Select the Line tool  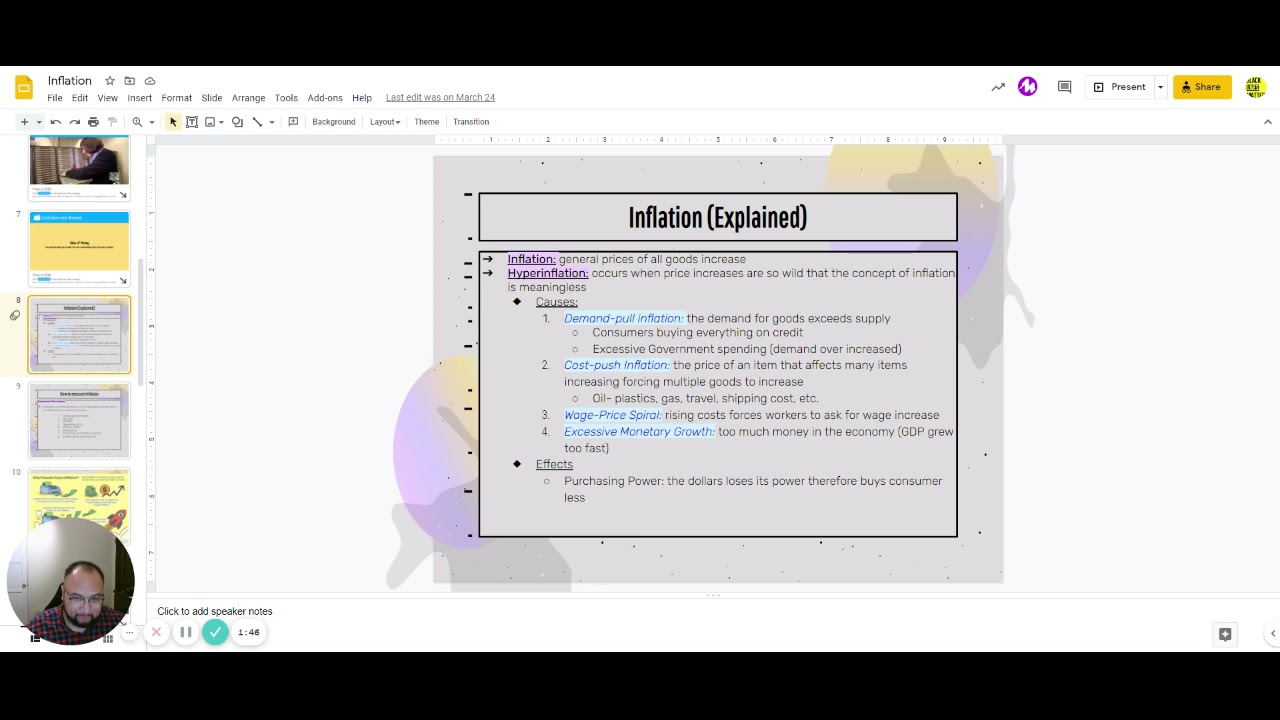tap(257, 122)
